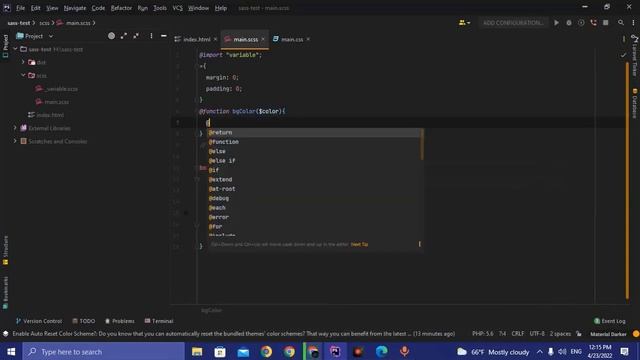Close the main.scss tab

(263, 39)
